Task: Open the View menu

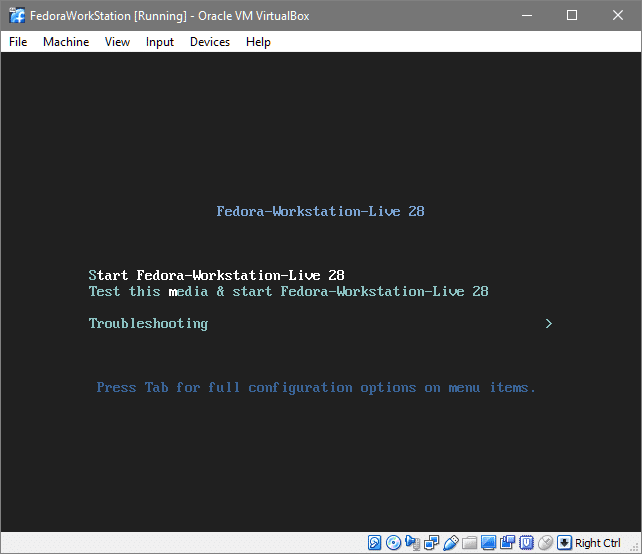Action: [117, 42]
